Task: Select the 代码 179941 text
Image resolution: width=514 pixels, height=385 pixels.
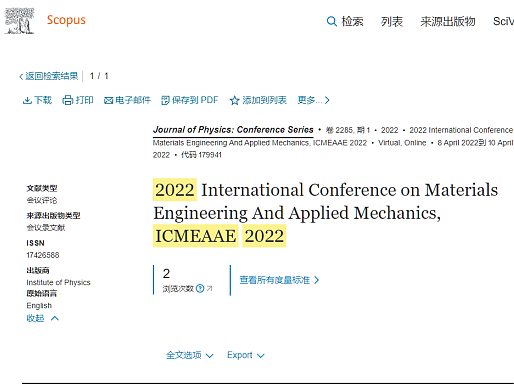Action: tap(201, 155)
